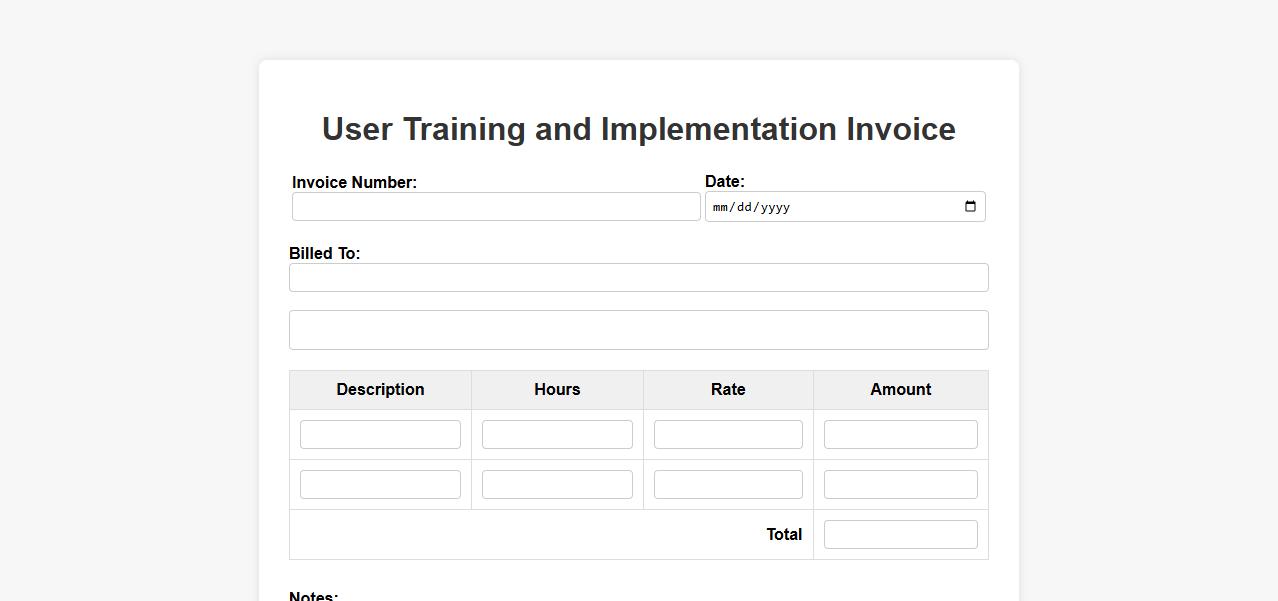The height and width of the screenshot is (601, 1278).
Task: Focus the second row Description field
Action: coord(380,485)
